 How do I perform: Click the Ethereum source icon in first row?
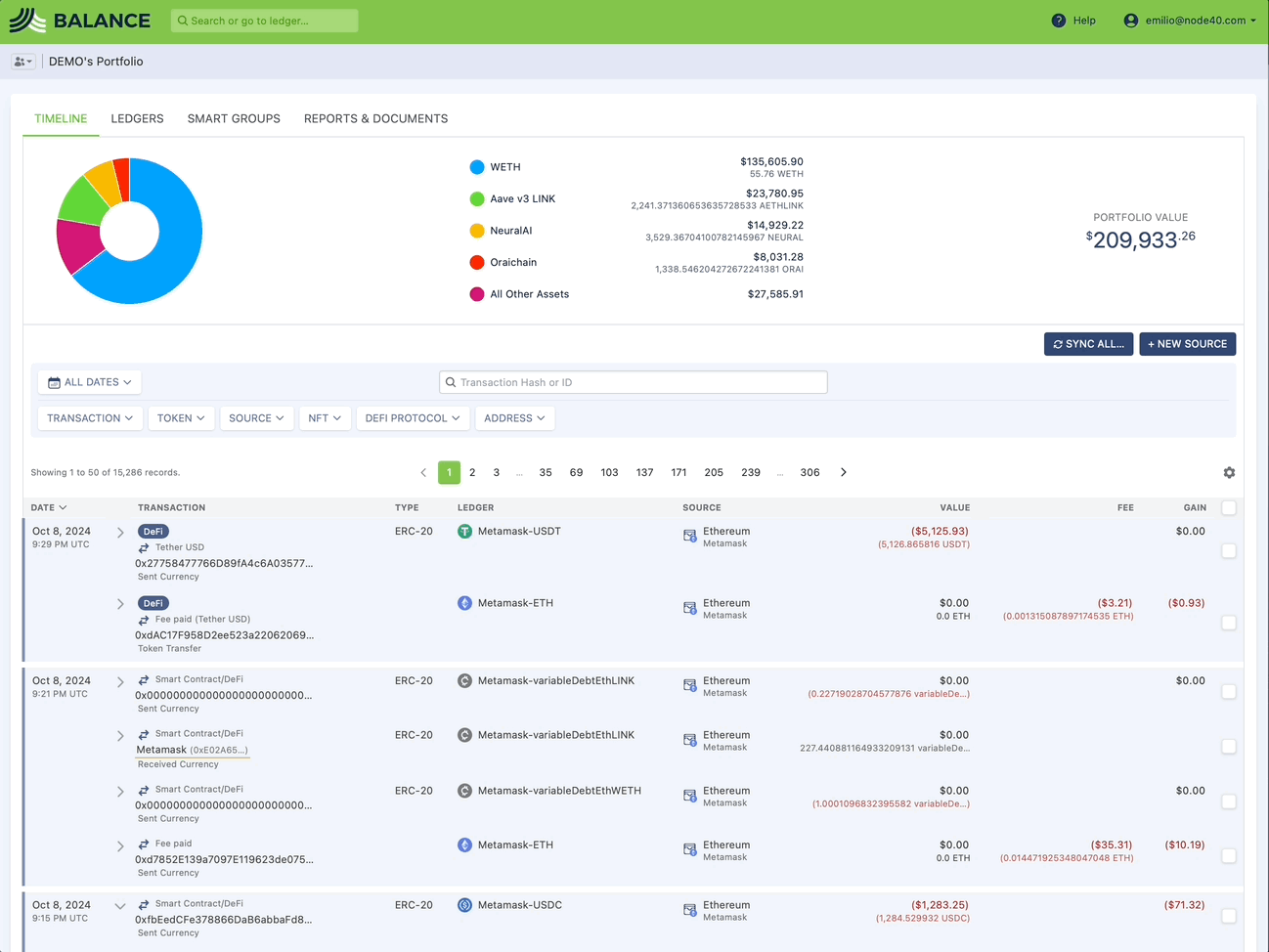click(x=690, y=536)
